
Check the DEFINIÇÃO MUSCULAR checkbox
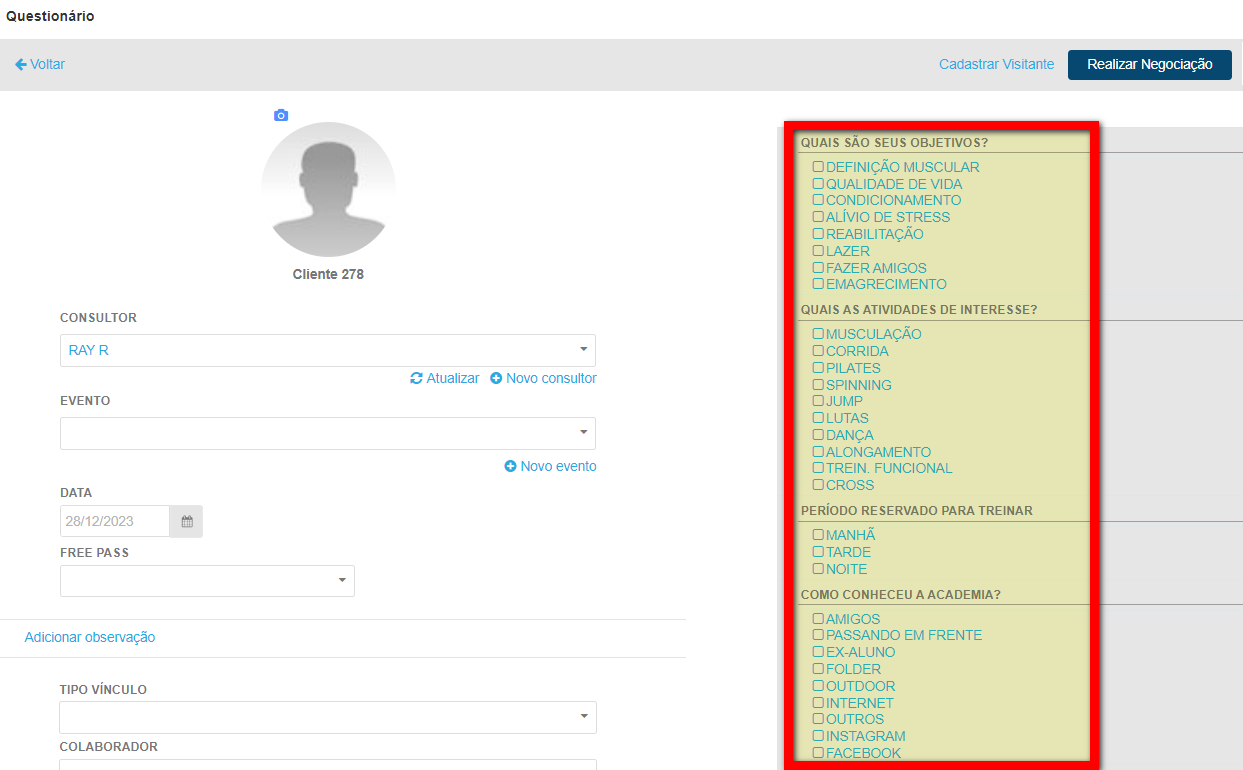point(818,167)
